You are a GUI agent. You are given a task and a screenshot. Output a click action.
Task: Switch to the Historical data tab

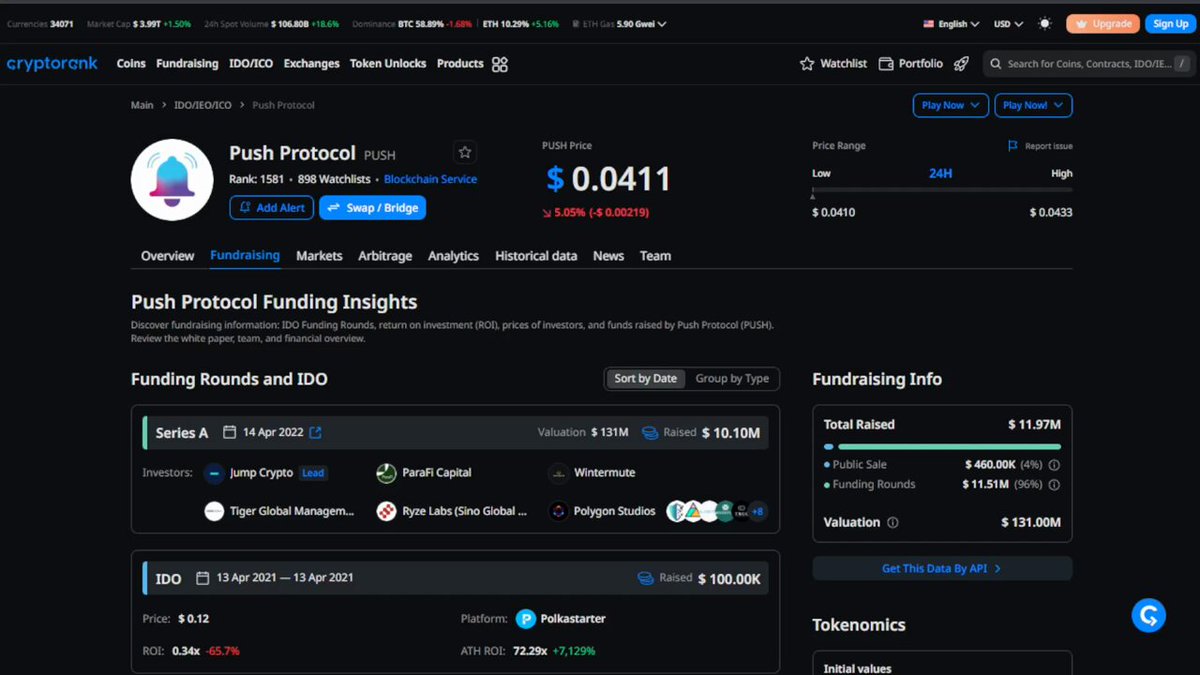click(536, 256)
